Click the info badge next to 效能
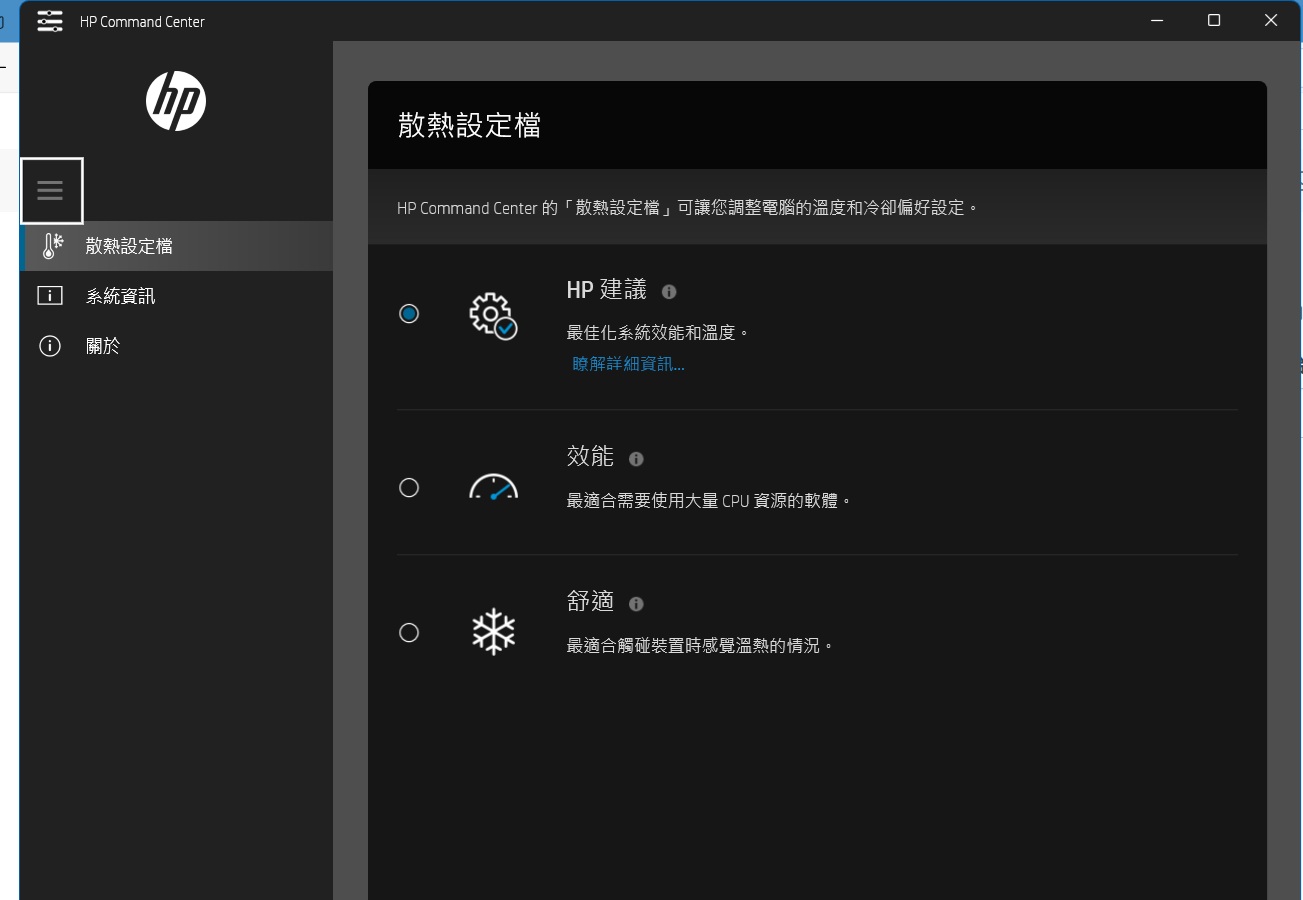1303x900 pixels. 637,459
